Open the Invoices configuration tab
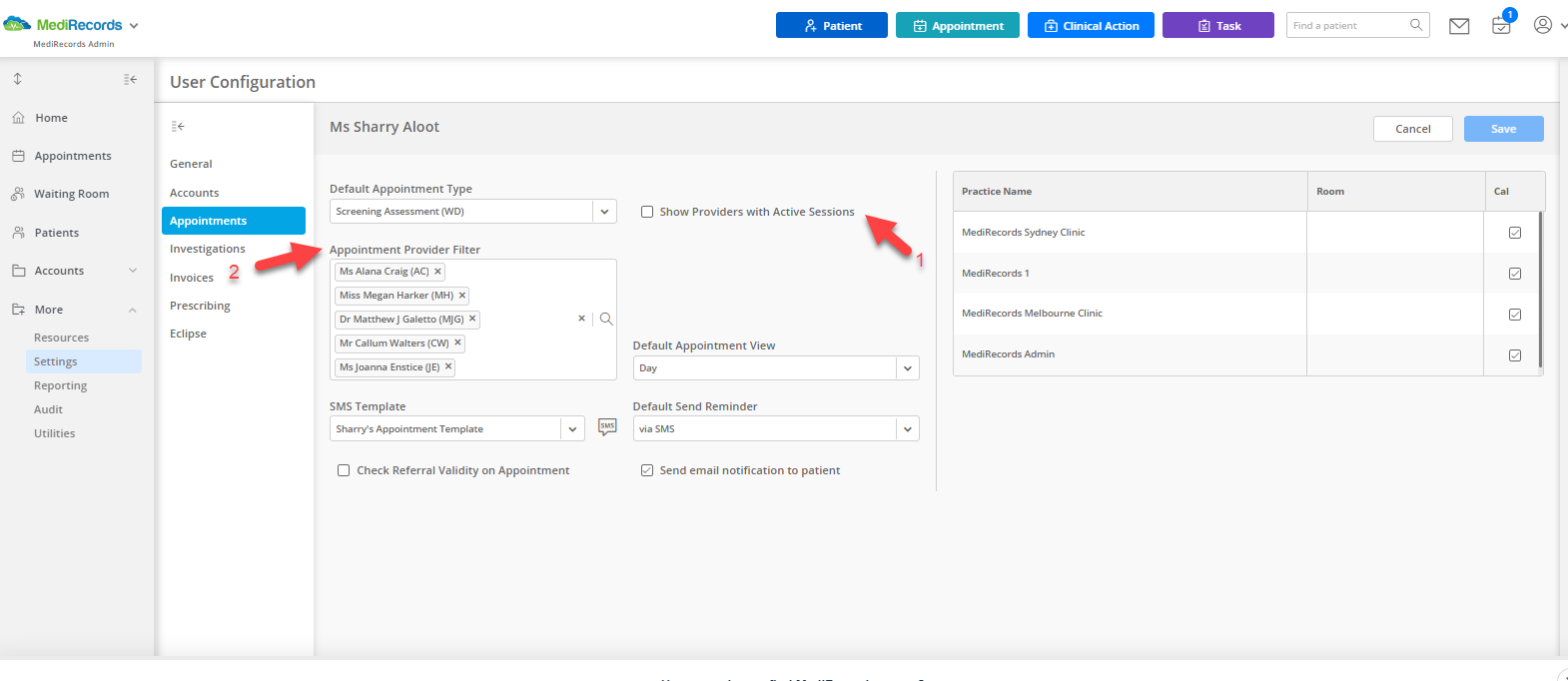1568x681 pixels. point(192,278)
